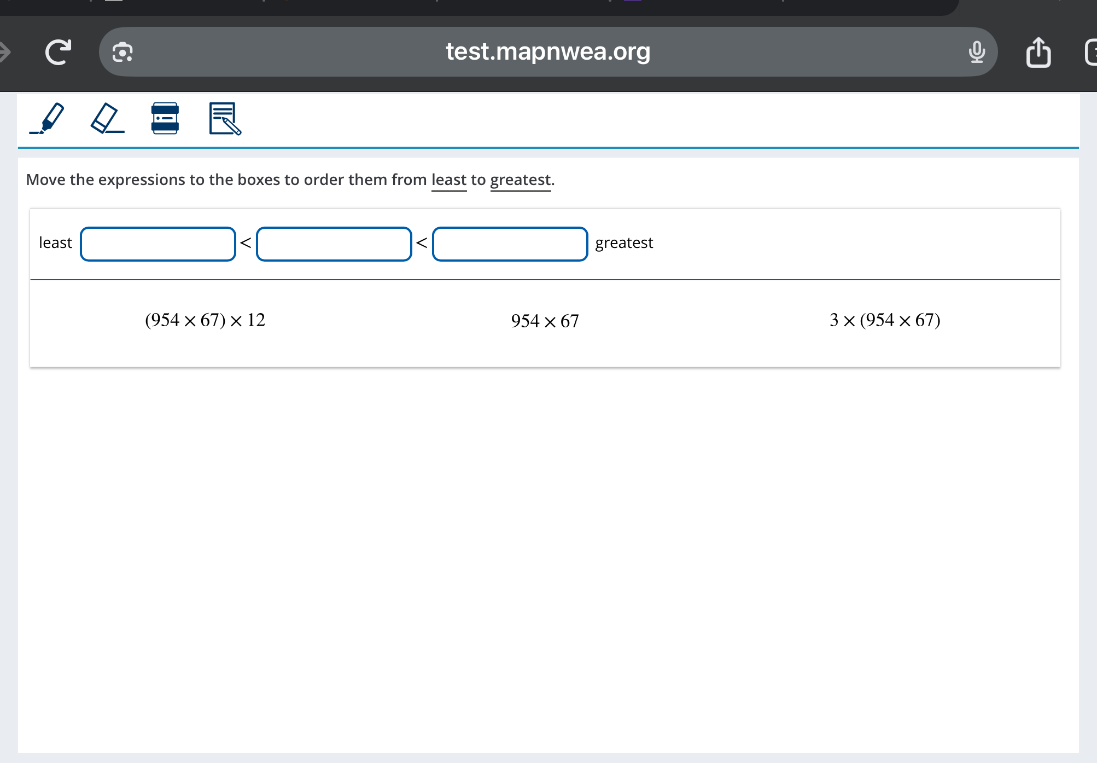Click the first empty answer box

point(158,244)
